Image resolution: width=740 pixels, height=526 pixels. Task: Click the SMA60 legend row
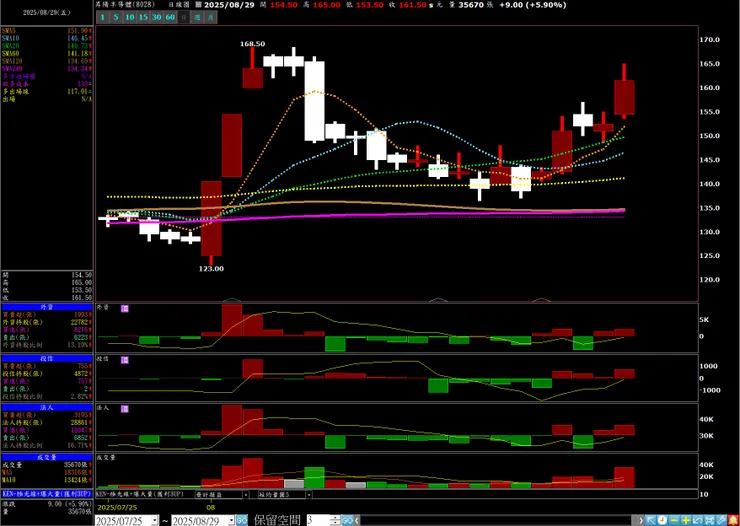[x=47, y=53]
